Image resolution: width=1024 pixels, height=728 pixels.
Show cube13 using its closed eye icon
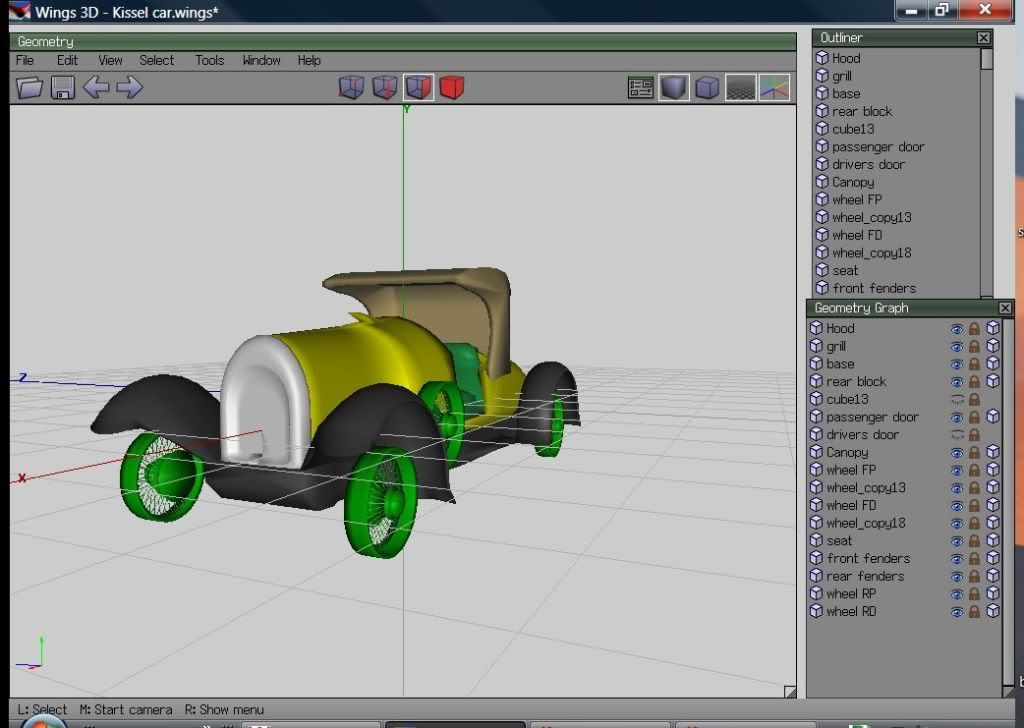[957, 399]
